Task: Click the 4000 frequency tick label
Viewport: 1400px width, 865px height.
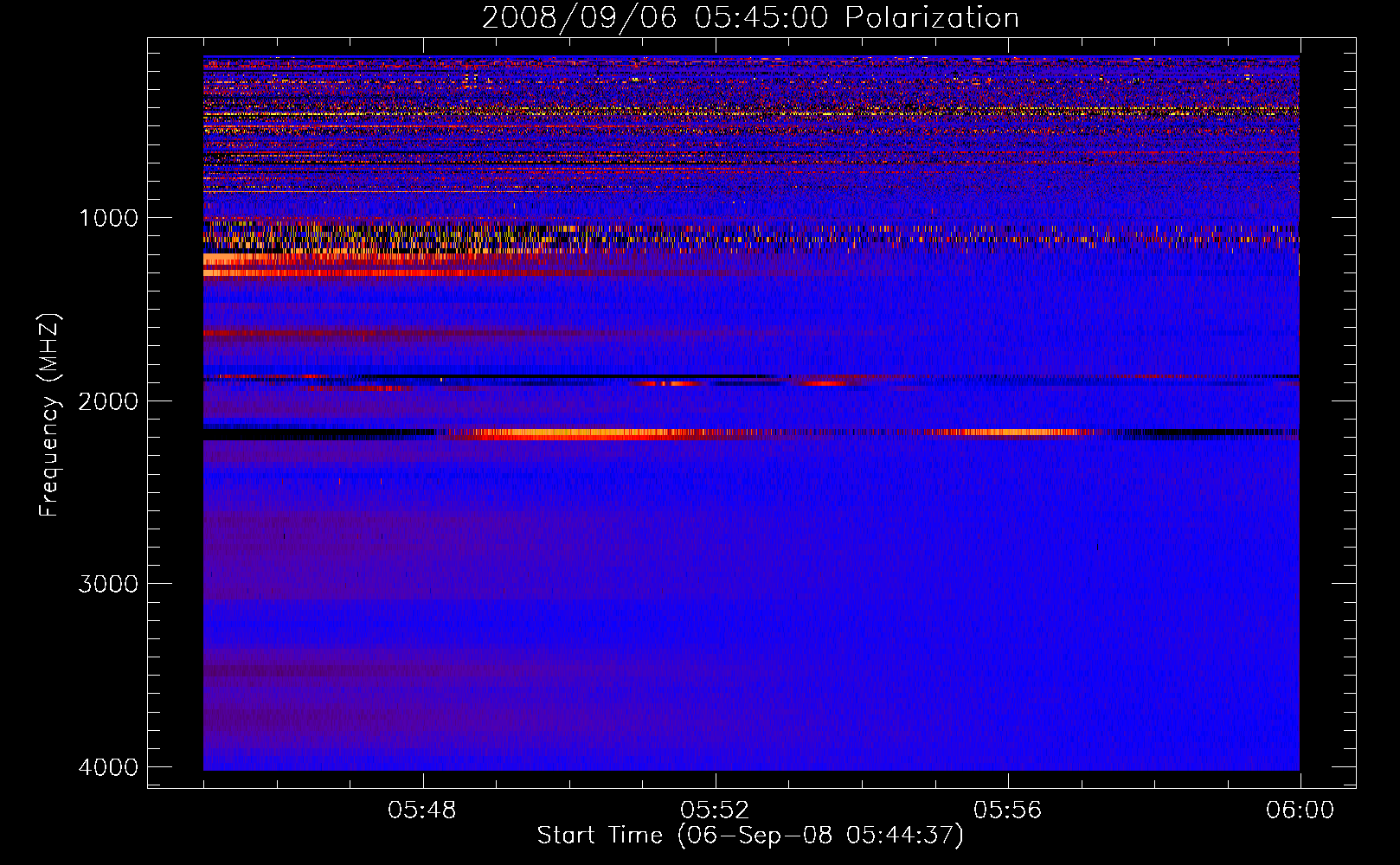Action: (x=108, y=767)
